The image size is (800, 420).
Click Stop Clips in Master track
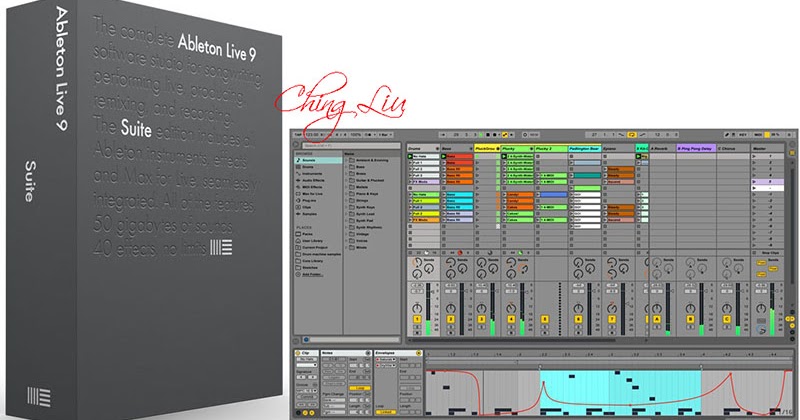[x=770, y=253]
